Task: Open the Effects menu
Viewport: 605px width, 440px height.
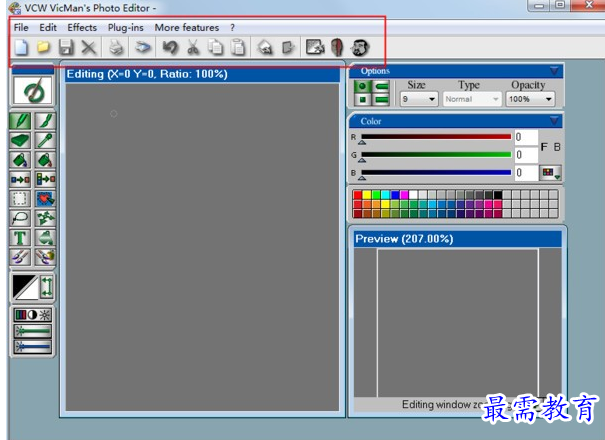Action: click(x=82, y=27)
